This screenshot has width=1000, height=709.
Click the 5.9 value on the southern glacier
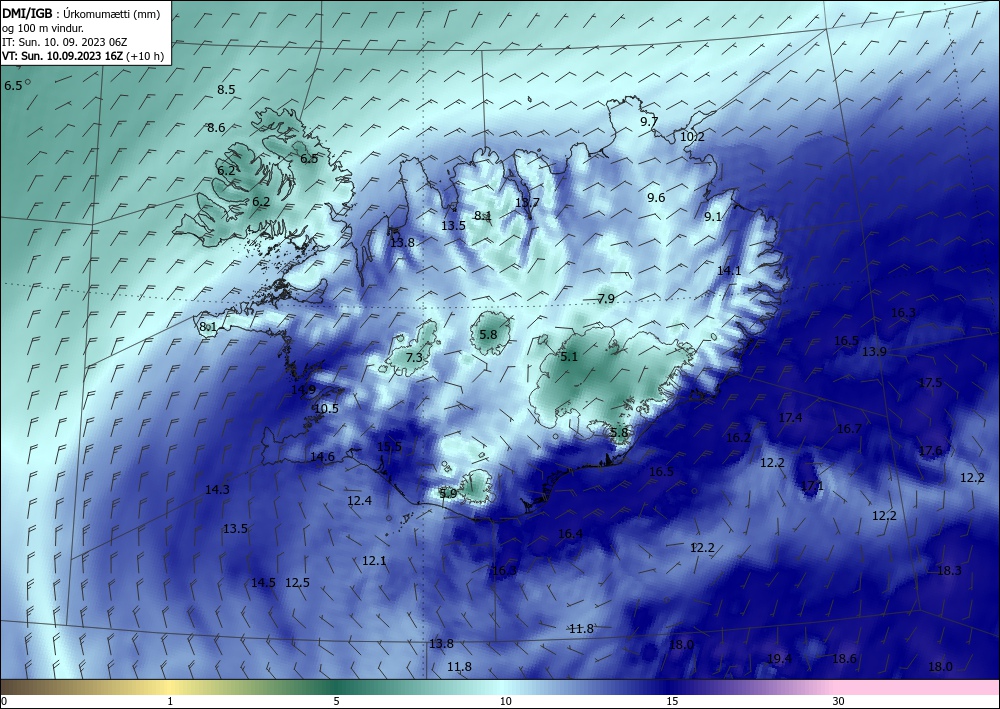(x=448, y=493)
